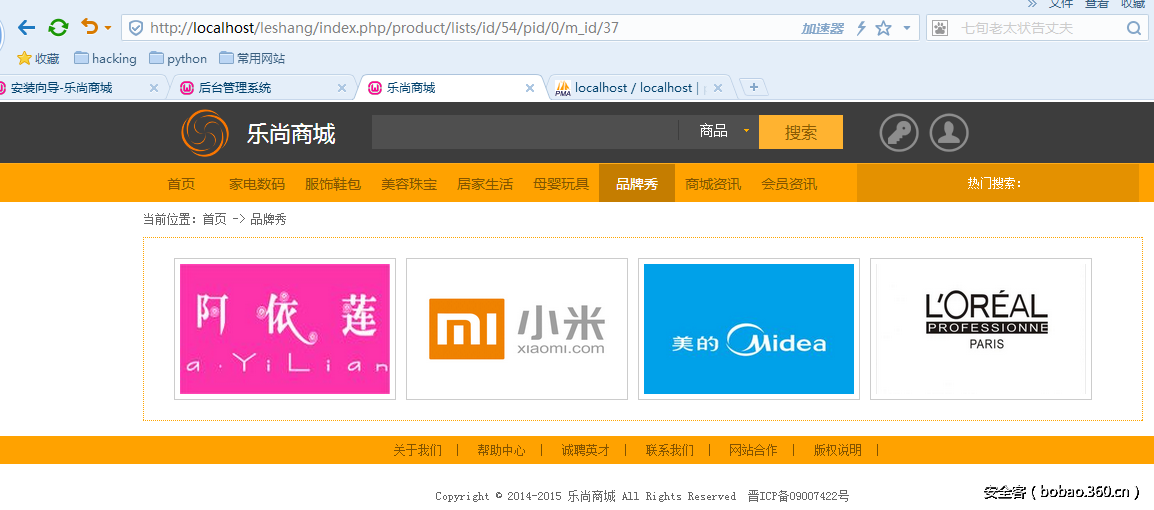Click the user profile icon in header
The image size is (1154, 510).
[949, 132]
